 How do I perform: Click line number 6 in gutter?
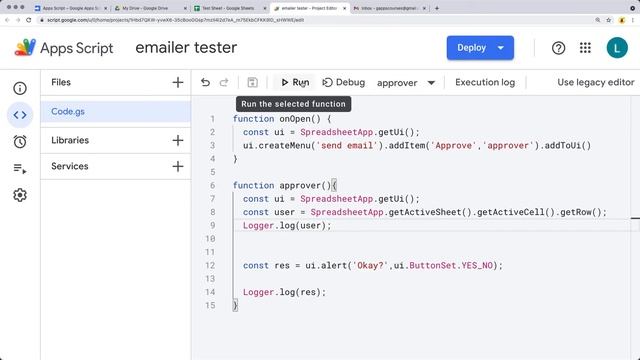click(212, 185)
